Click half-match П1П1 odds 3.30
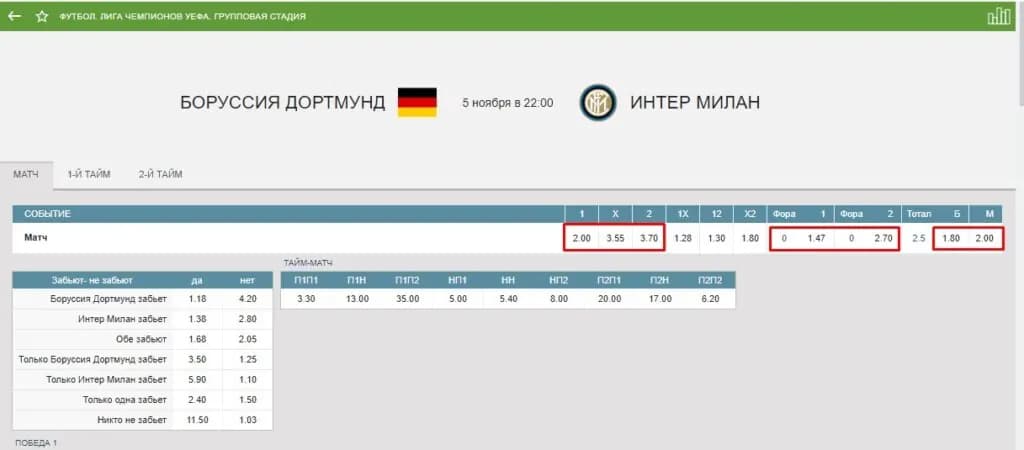1024x450 pixels. [x=306, y=299]
